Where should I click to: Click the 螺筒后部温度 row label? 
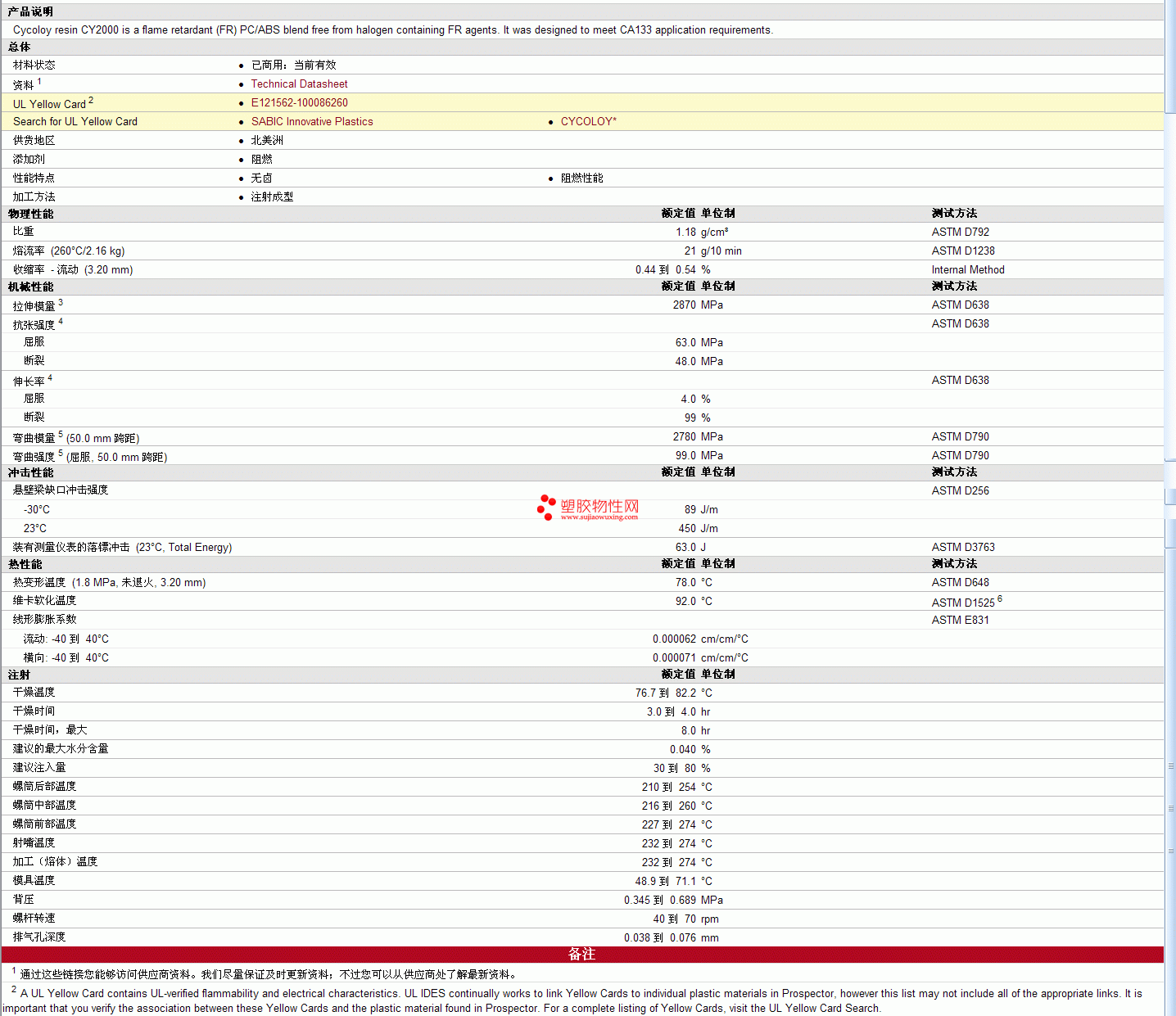tap(44, 787)
